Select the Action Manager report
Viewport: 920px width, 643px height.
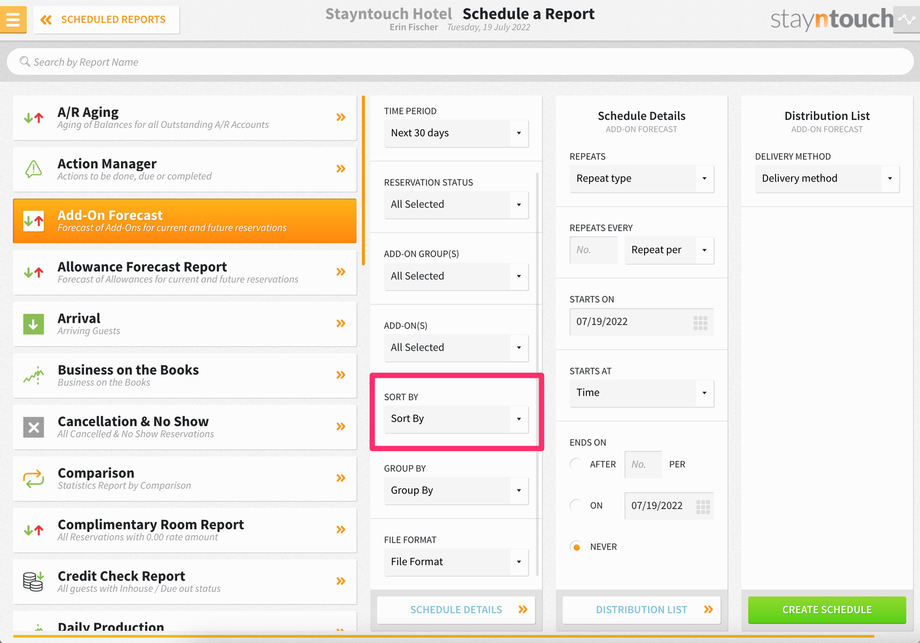coord(184,169)
